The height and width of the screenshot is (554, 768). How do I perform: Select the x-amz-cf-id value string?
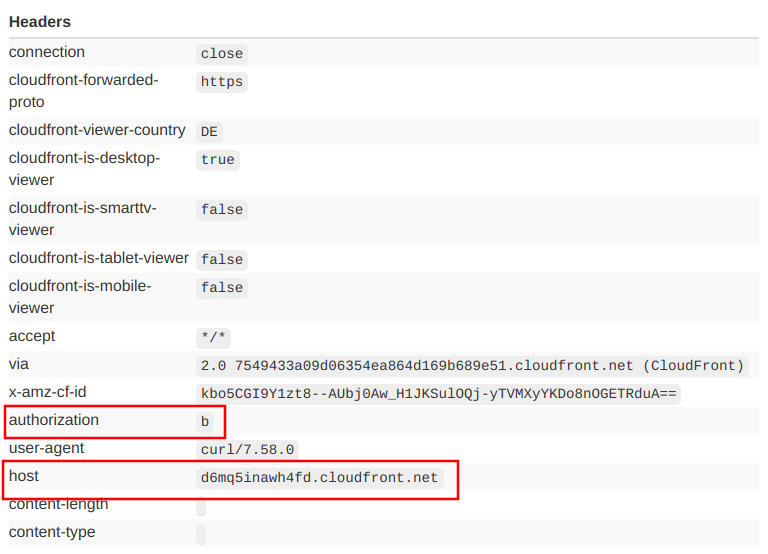tap(439, 394)
